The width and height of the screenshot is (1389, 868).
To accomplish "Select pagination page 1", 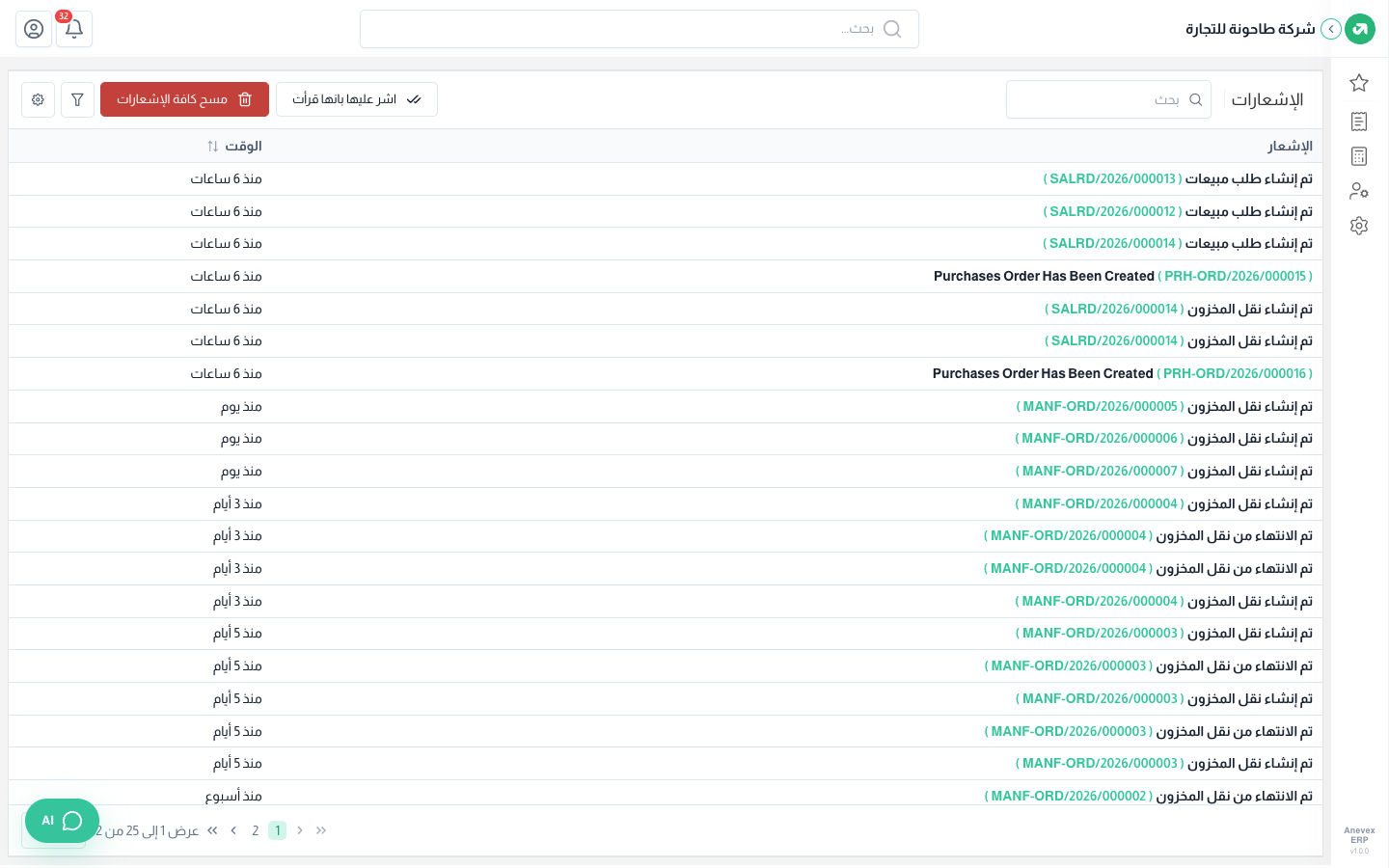I will [x=278, y=830].
